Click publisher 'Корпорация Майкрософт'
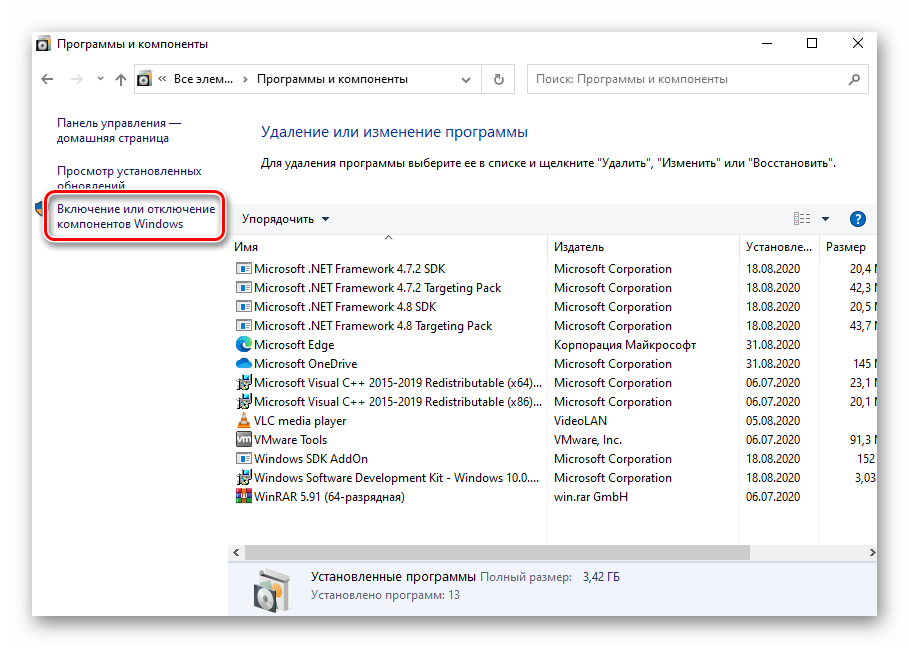This screenshot has height=648, width=909. point(625,345)
